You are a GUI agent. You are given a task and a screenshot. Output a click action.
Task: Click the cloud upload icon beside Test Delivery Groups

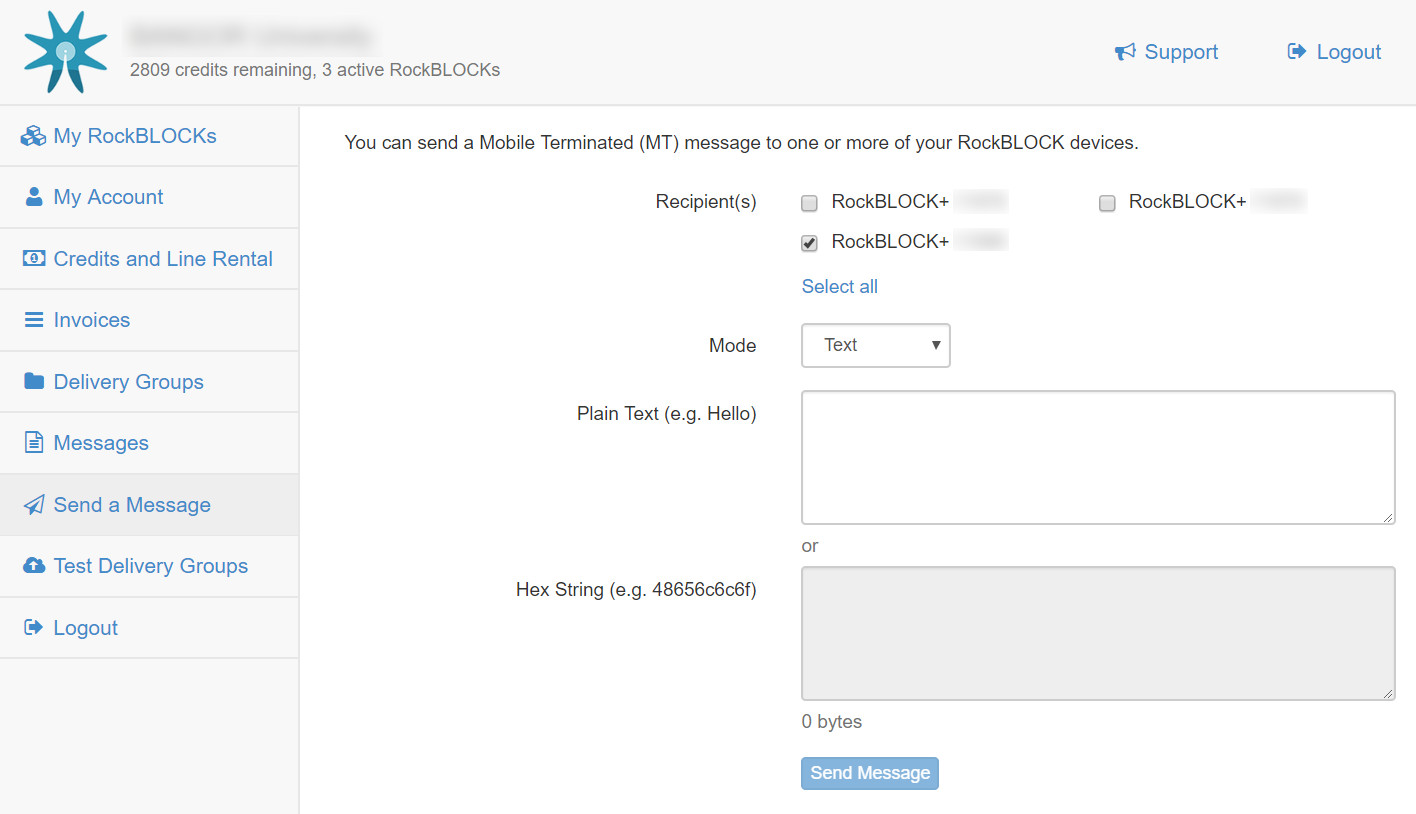(34, 566)
